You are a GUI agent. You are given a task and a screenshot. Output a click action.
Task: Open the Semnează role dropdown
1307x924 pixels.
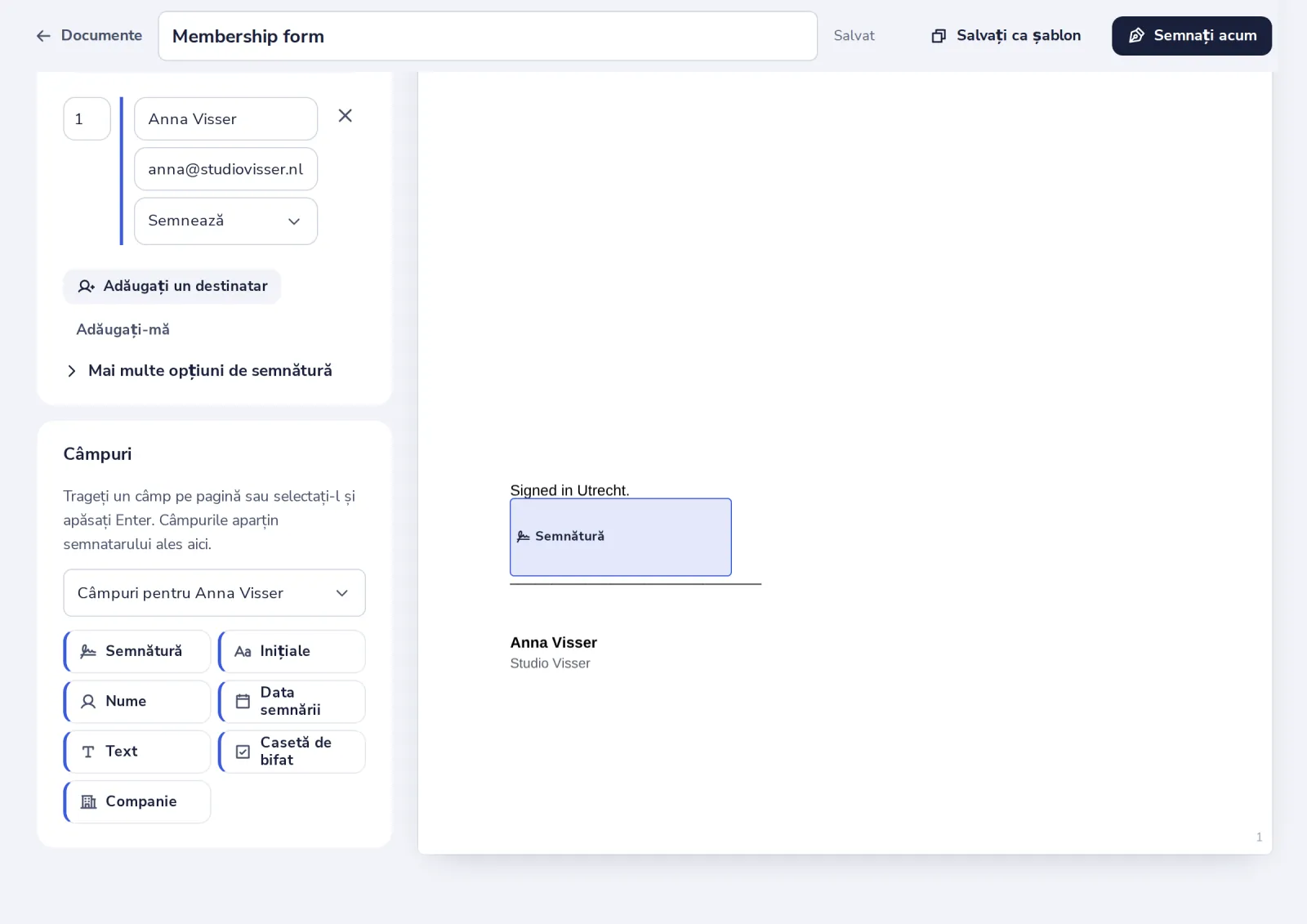click(225, 221)
